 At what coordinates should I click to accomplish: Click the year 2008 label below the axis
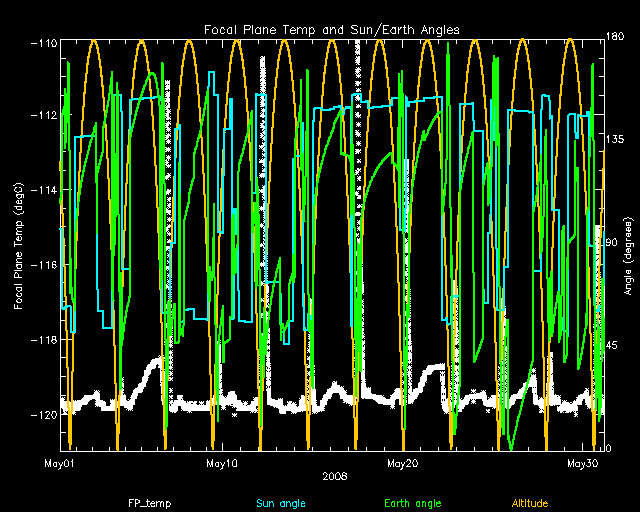pyautogui.click(x=333, y=476)
